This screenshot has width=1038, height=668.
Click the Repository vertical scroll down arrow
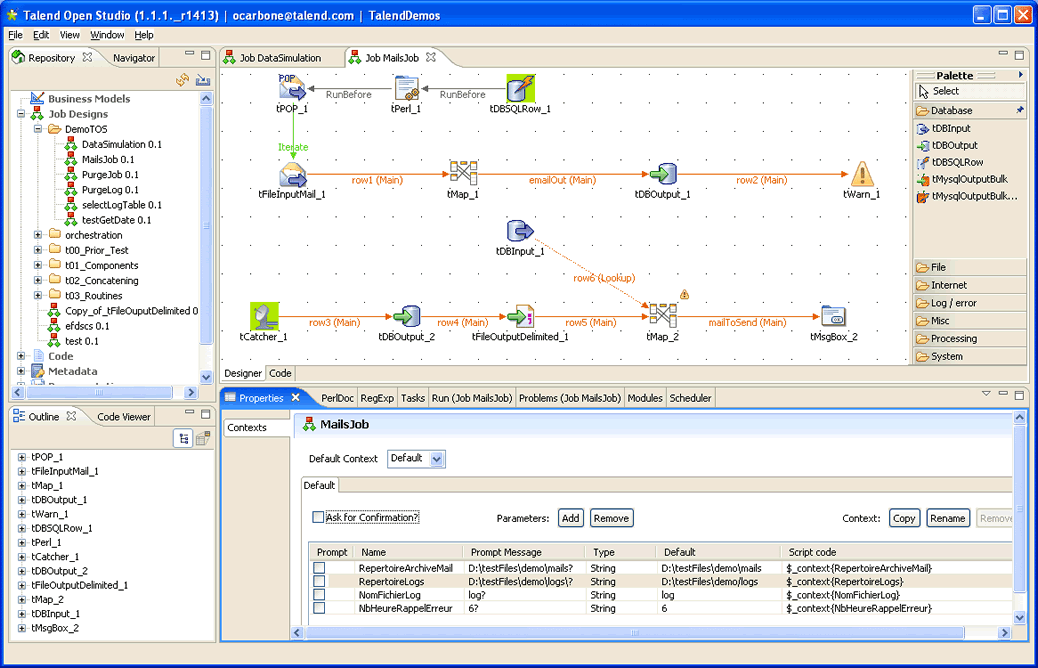[206, 377]
